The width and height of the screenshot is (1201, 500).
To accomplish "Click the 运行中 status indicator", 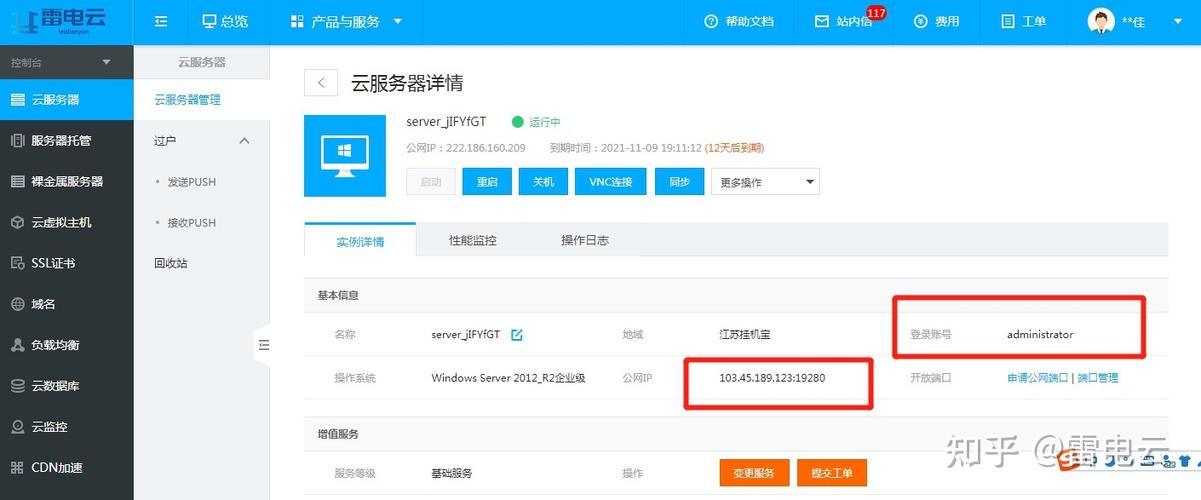I will point(537,122).
